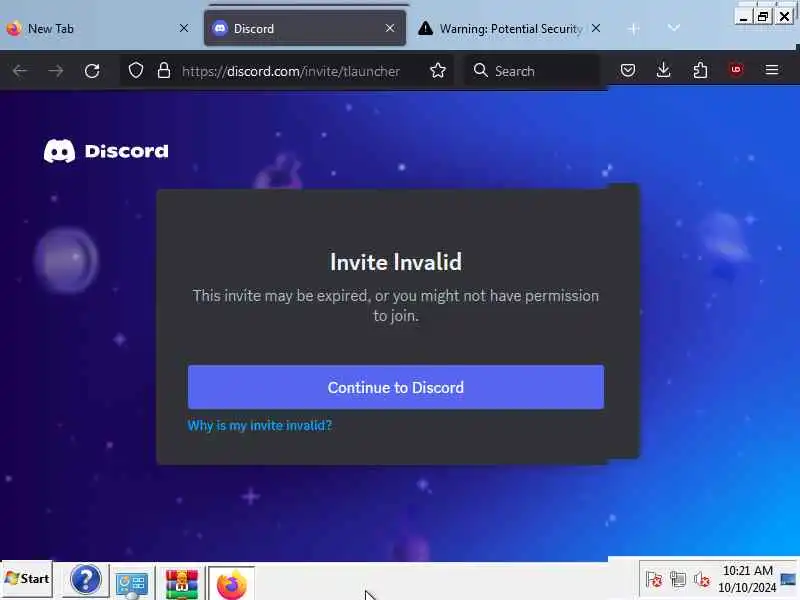Switch to Warning: Potential Security tab
This screenshot has height=600, width=800.
click(511, 29)
